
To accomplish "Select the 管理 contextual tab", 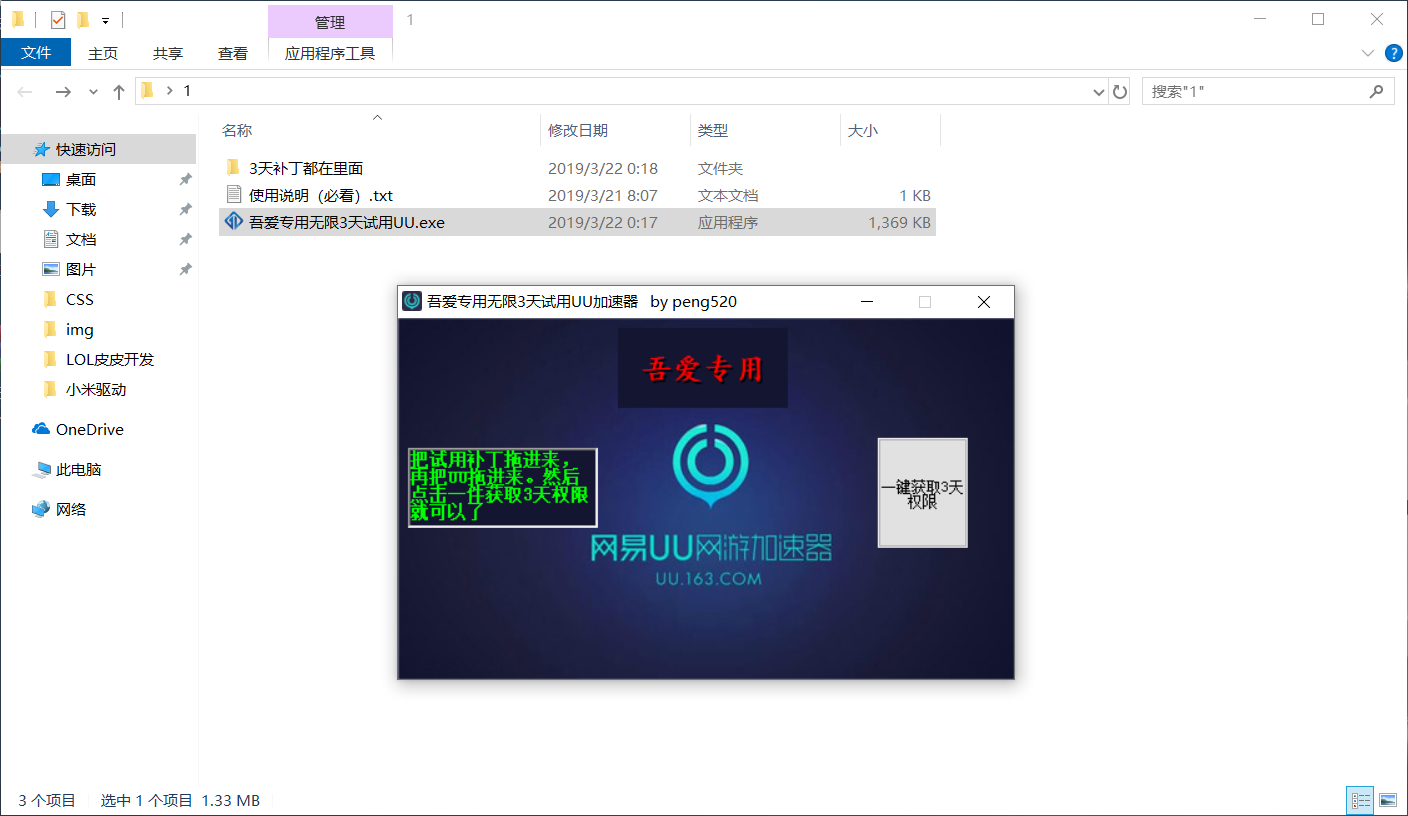I will (330, 22).
